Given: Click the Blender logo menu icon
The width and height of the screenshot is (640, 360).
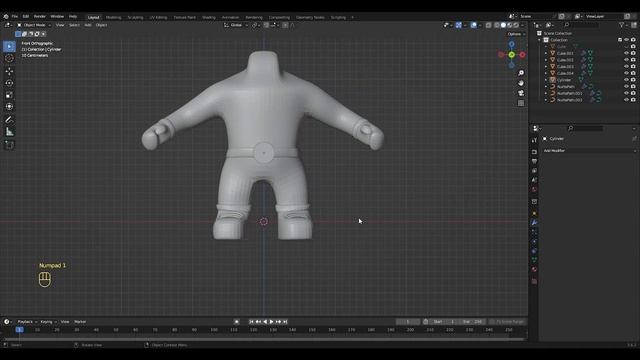Looking at the screenshot, I should point(6,17).
